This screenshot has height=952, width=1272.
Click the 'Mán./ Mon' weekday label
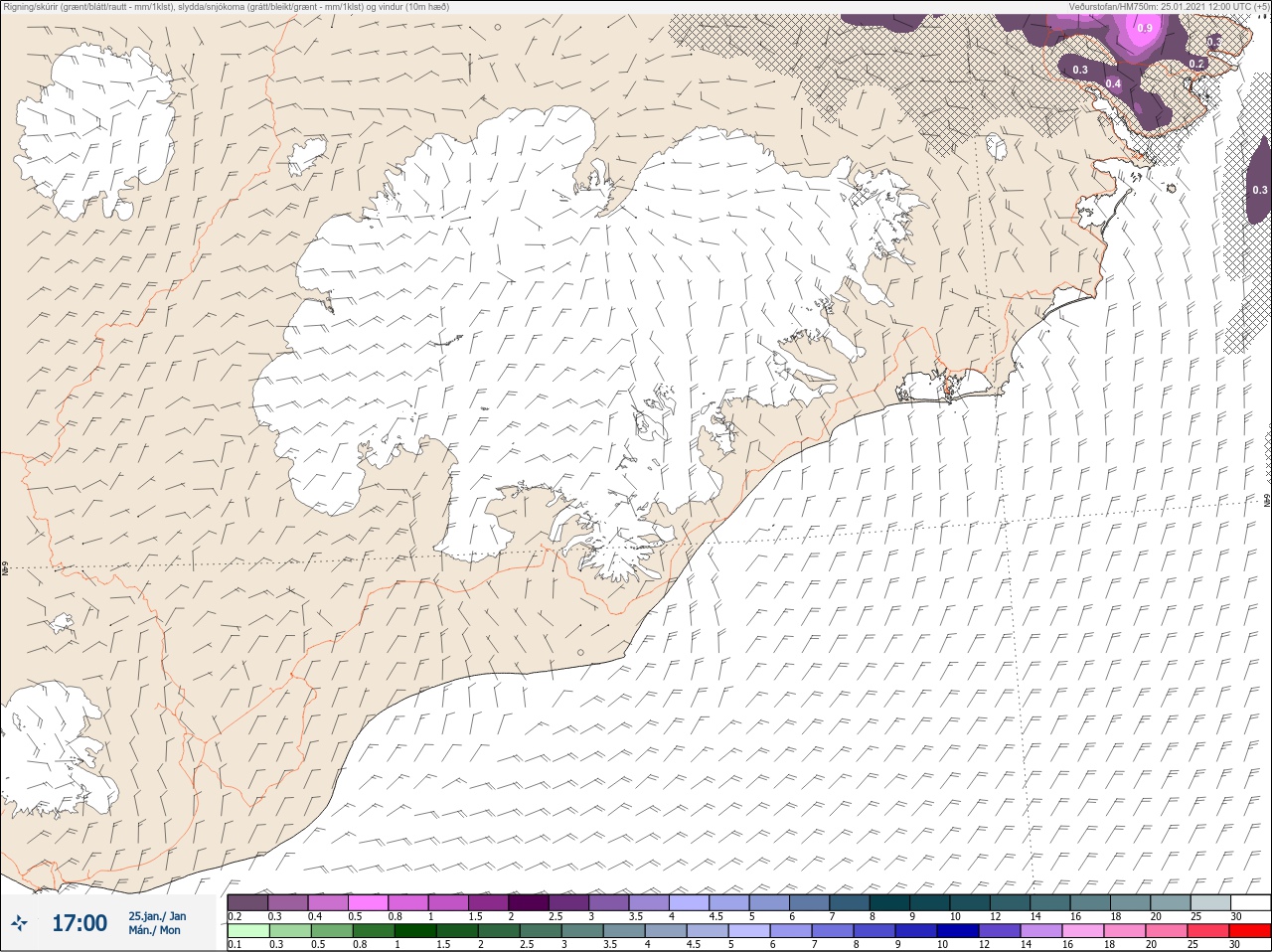point(154,930)
